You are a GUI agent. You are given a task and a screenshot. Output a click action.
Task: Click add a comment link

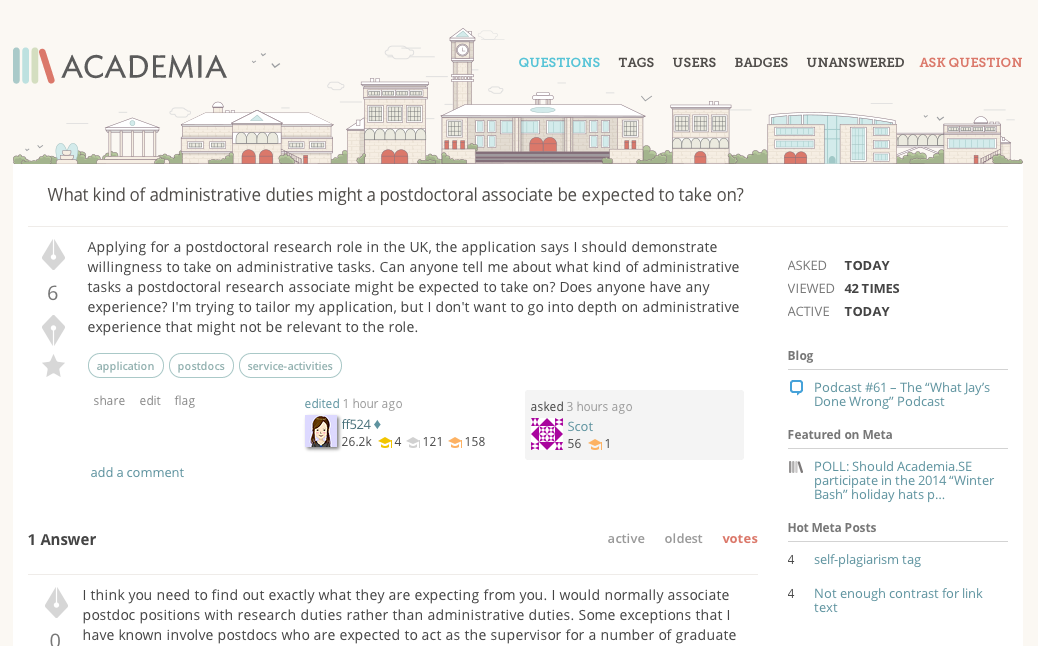coord(137,472)
